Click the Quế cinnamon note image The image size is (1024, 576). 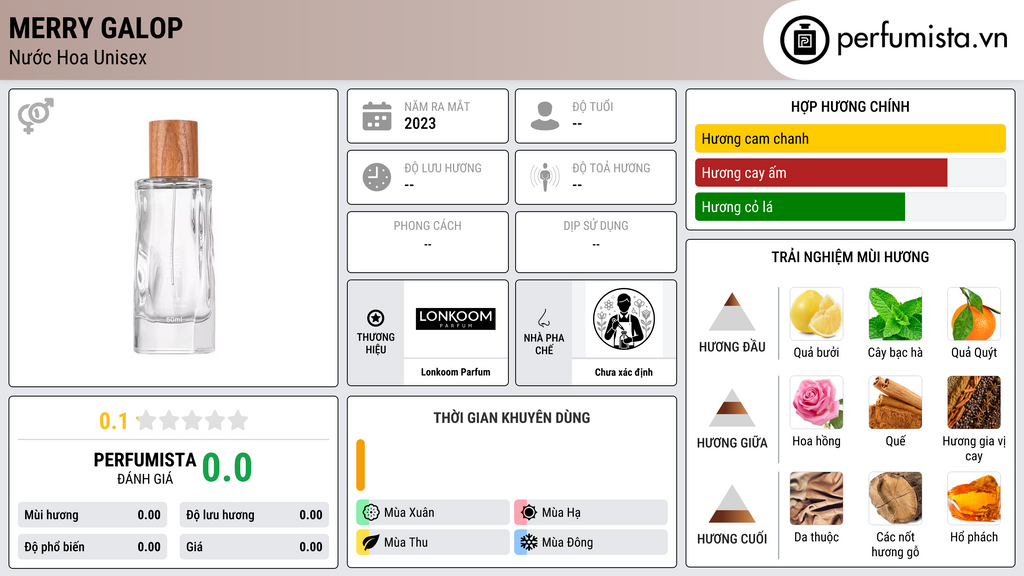tap(895, 402)
